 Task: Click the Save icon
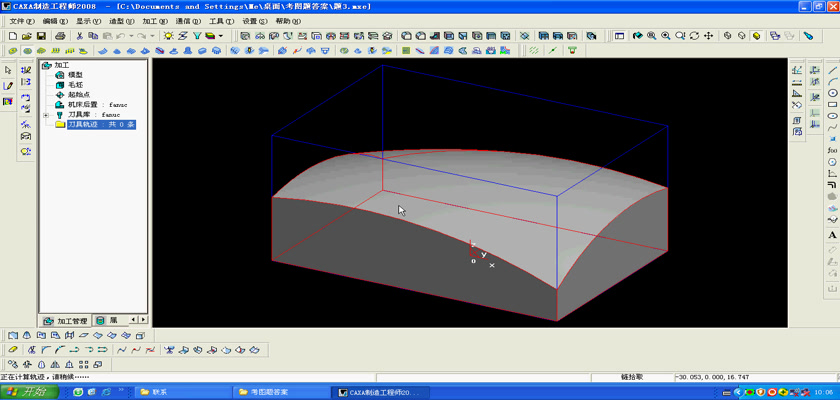41,36
